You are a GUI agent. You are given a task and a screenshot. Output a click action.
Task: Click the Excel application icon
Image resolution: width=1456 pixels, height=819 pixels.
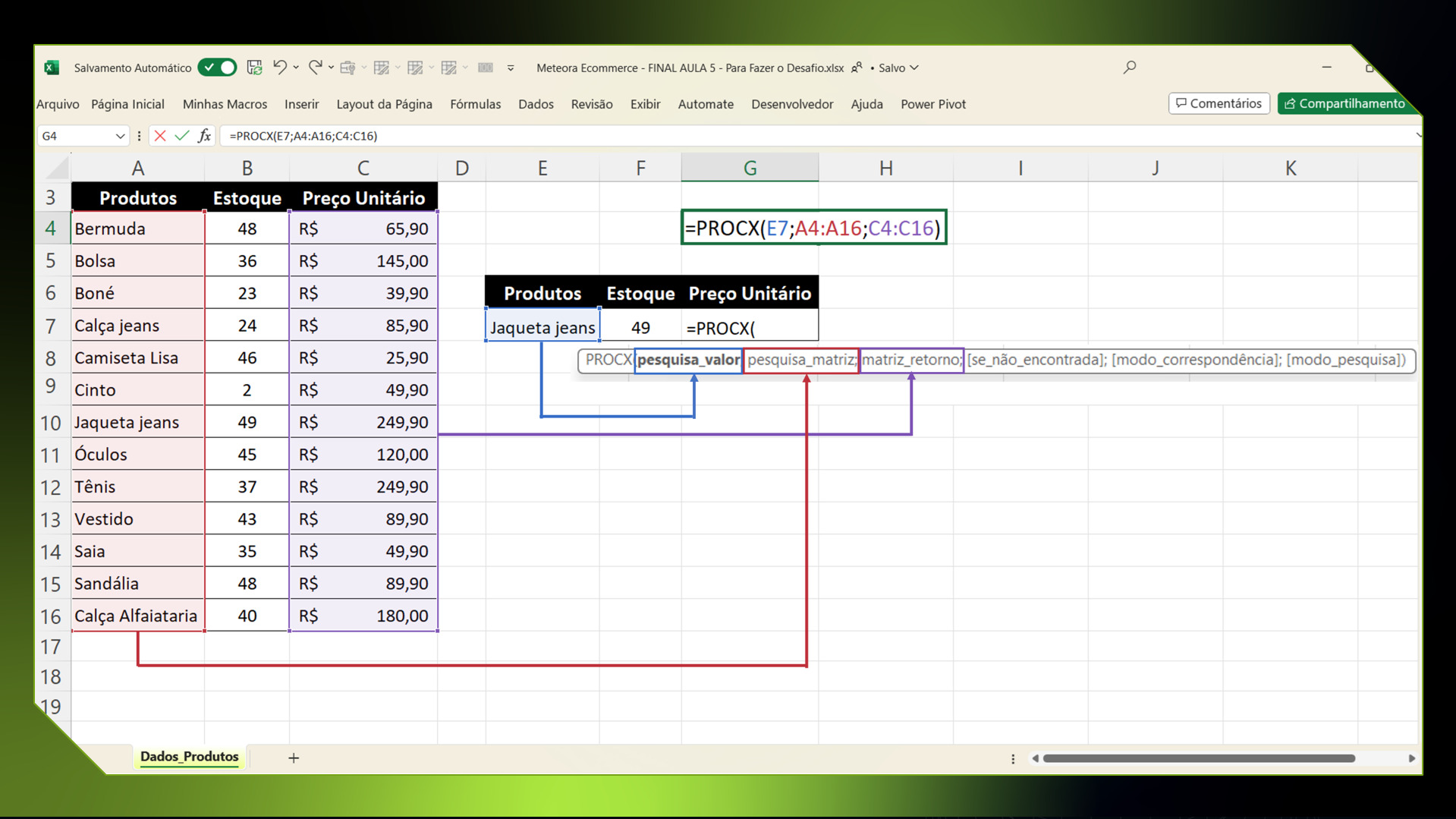[x=52, y=68]
